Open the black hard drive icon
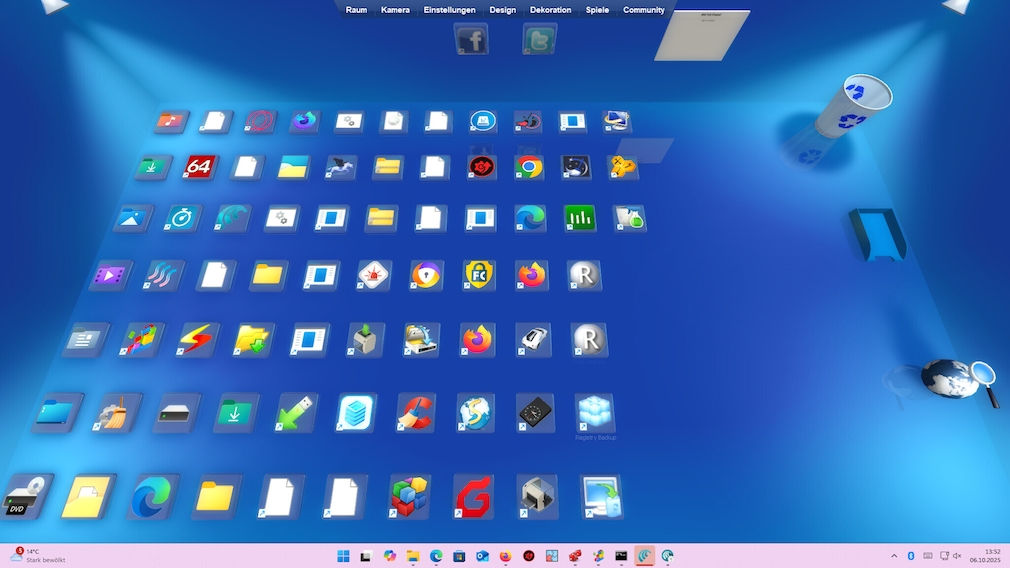This screenshot has height=568, width=1010. tap(175, 413)
